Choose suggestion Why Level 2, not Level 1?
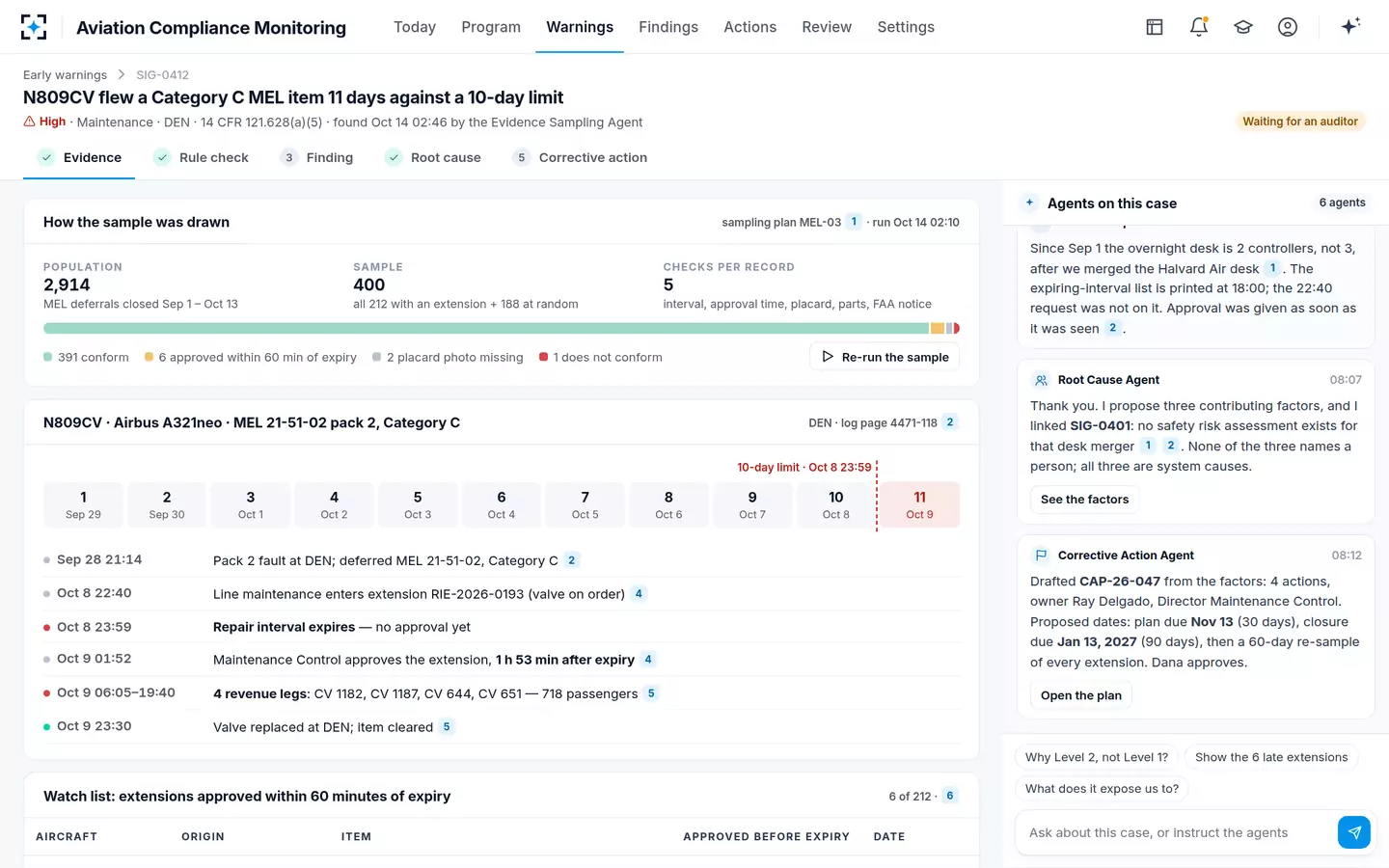Viewport: 1389px width, 868px height. click(x=1097, y=757)
